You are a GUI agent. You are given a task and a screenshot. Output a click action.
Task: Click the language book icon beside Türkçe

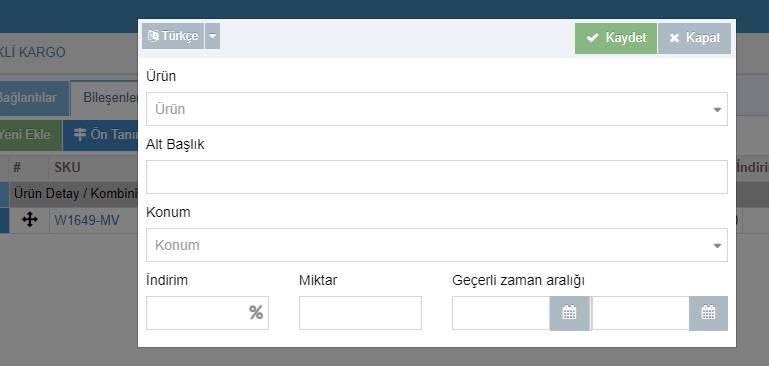[x=153, y=36]
